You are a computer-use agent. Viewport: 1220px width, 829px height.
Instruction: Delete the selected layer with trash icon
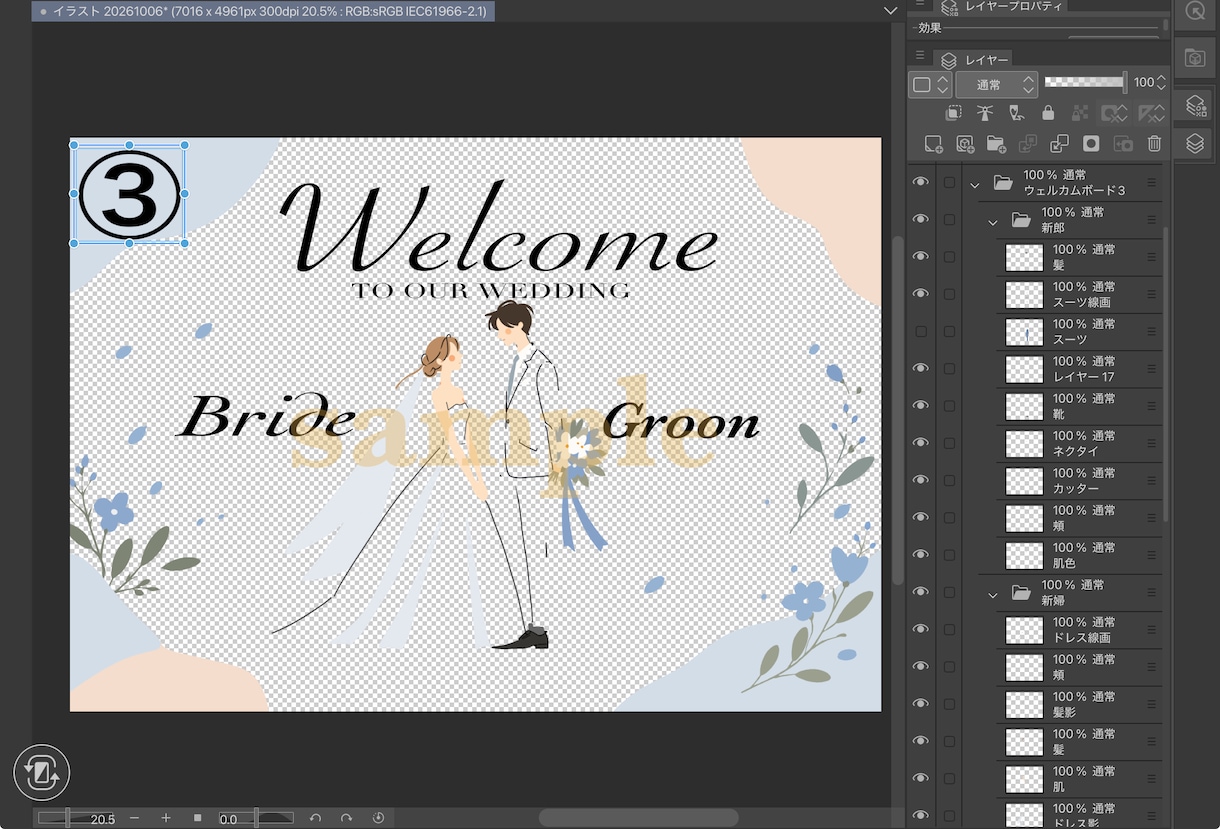[x=1154, y=144]
